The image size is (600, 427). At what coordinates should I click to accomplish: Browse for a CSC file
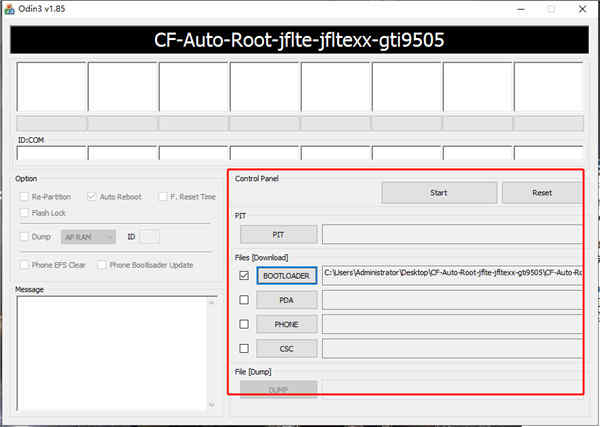pos(287,349)
